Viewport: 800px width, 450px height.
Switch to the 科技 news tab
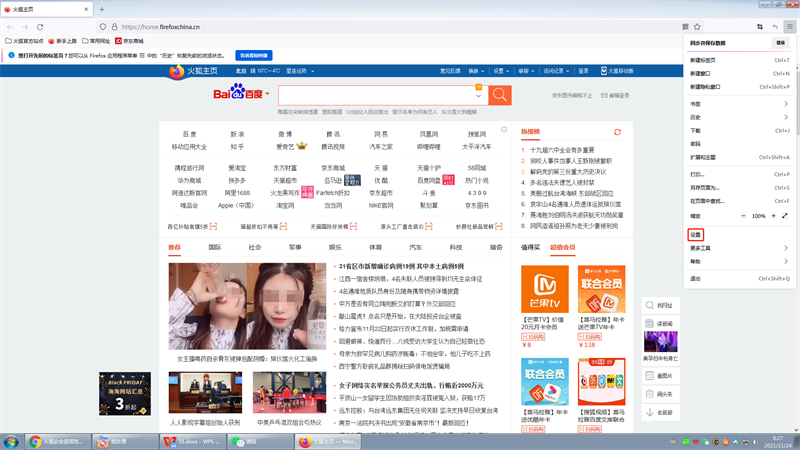[456, 247]
